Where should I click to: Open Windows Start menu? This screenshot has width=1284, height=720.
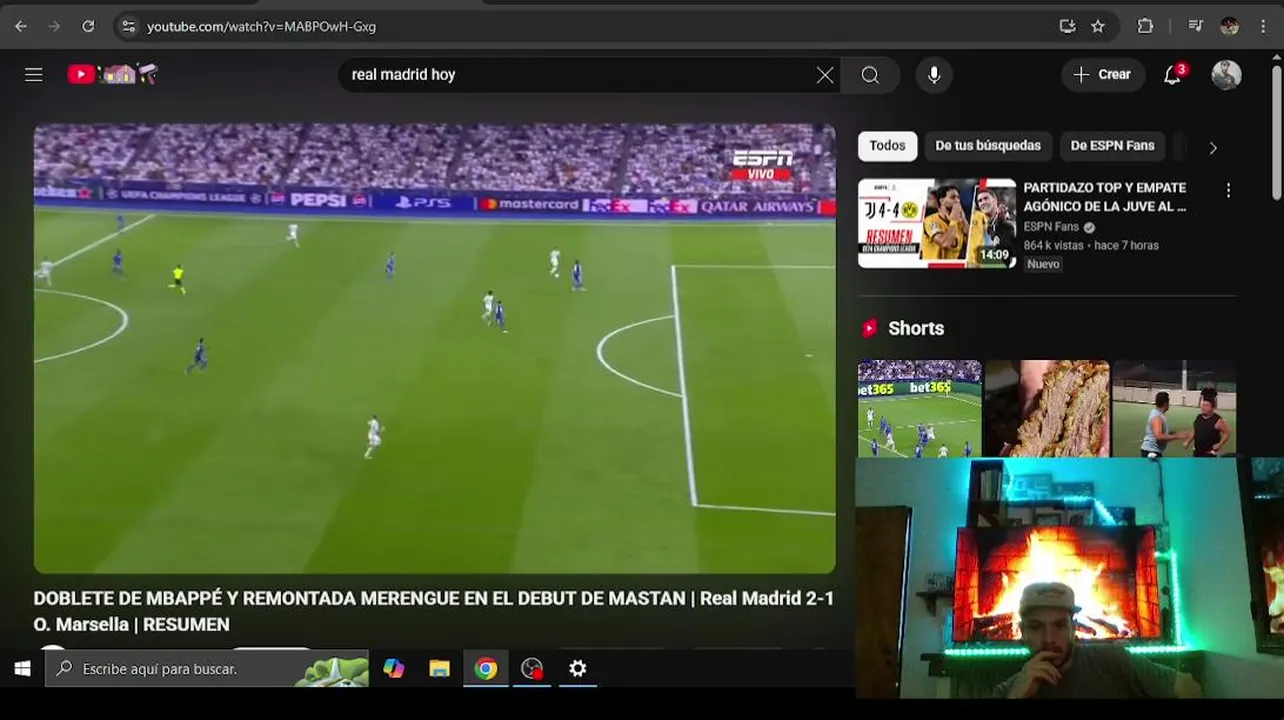(x=22, y=669)
